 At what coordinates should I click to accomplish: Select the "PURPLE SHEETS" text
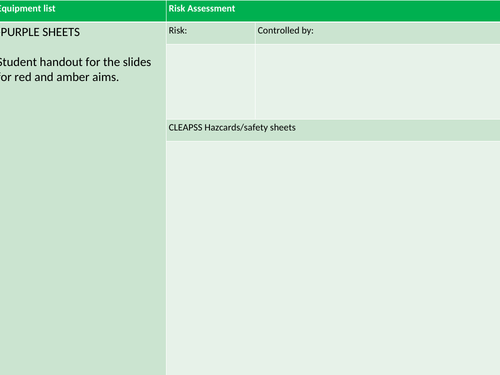pos(40,32)
